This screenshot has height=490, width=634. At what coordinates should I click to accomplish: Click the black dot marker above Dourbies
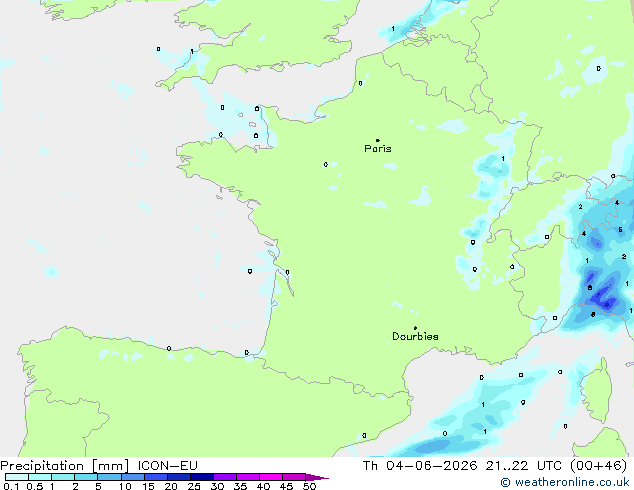coord(415,328)
